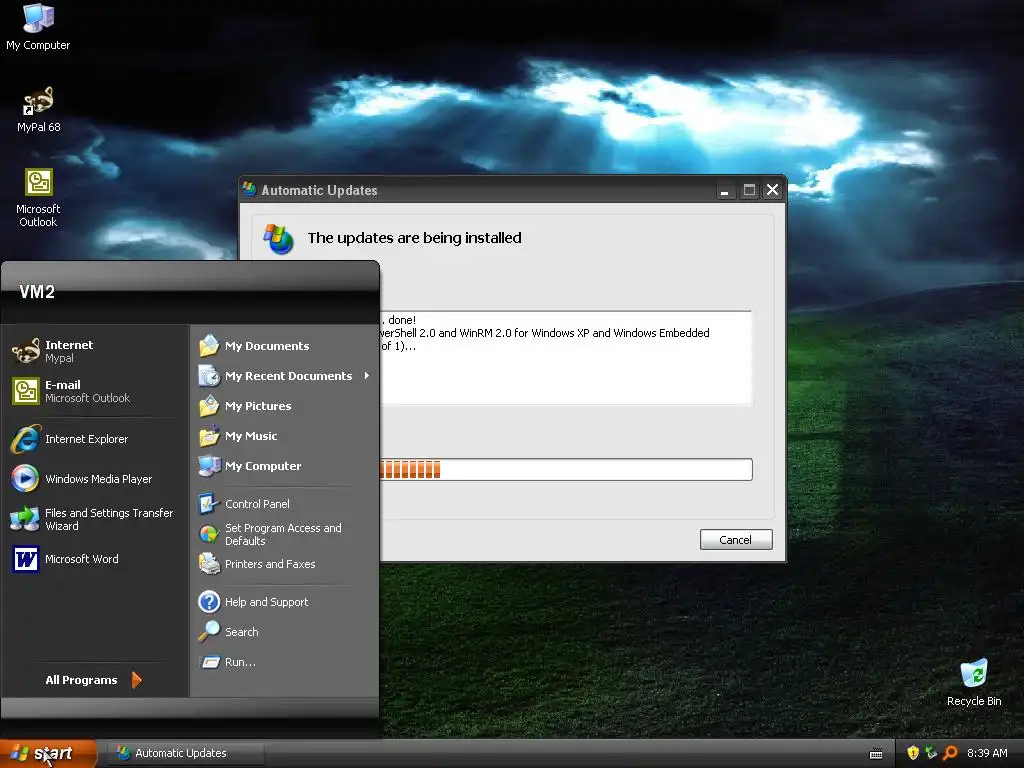Open Printers and Faxes
1024x768 pixels.
(285, 564)
